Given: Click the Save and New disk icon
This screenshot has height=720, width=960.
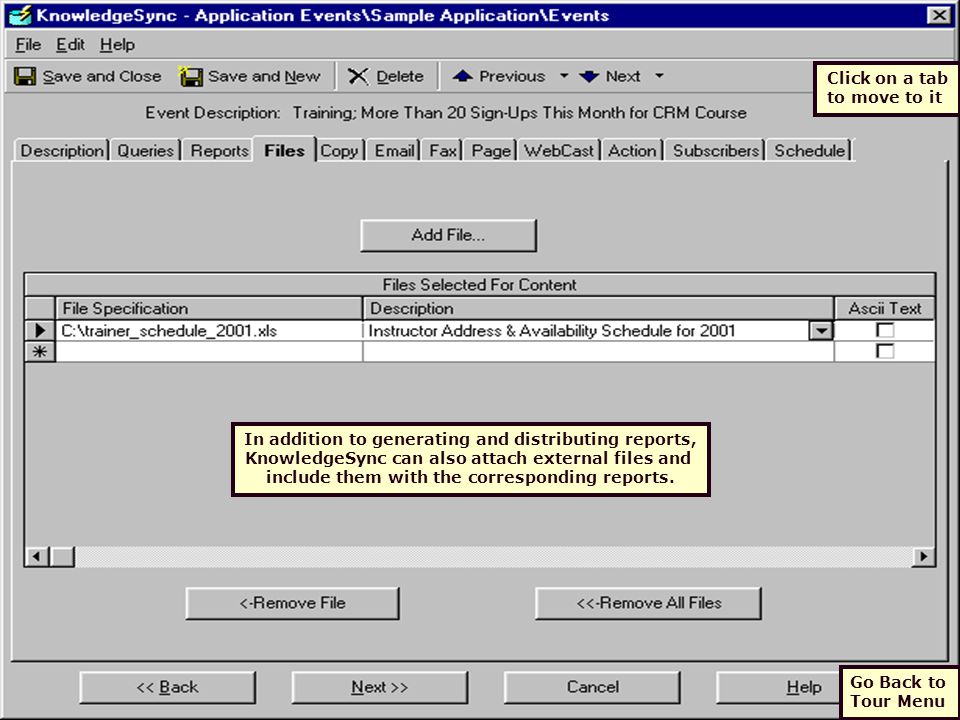Looking at the screenshot, I should coord(190,77).
